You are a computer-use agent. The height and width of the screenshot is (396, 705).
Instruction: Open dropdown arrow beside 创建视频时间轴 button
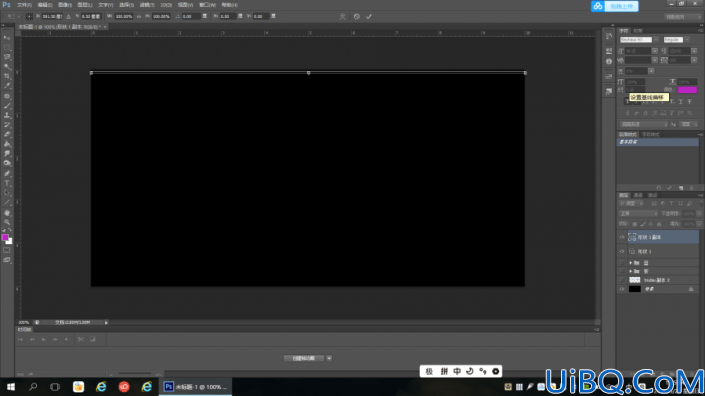[329, 358]
